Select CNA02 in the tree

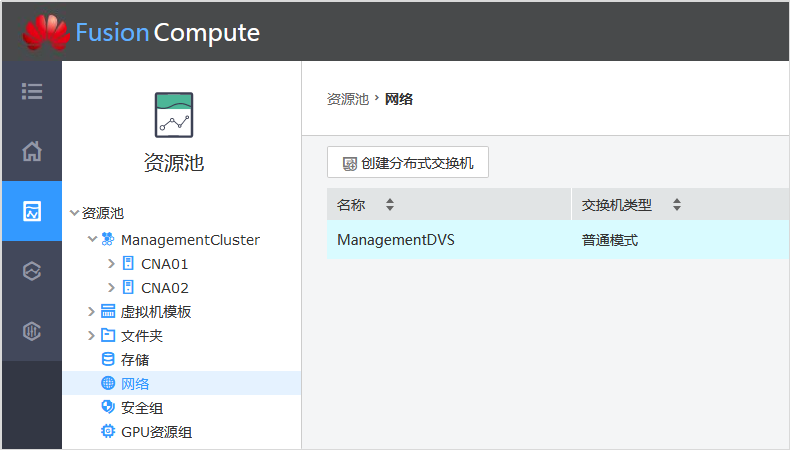(x=165, y=288)
